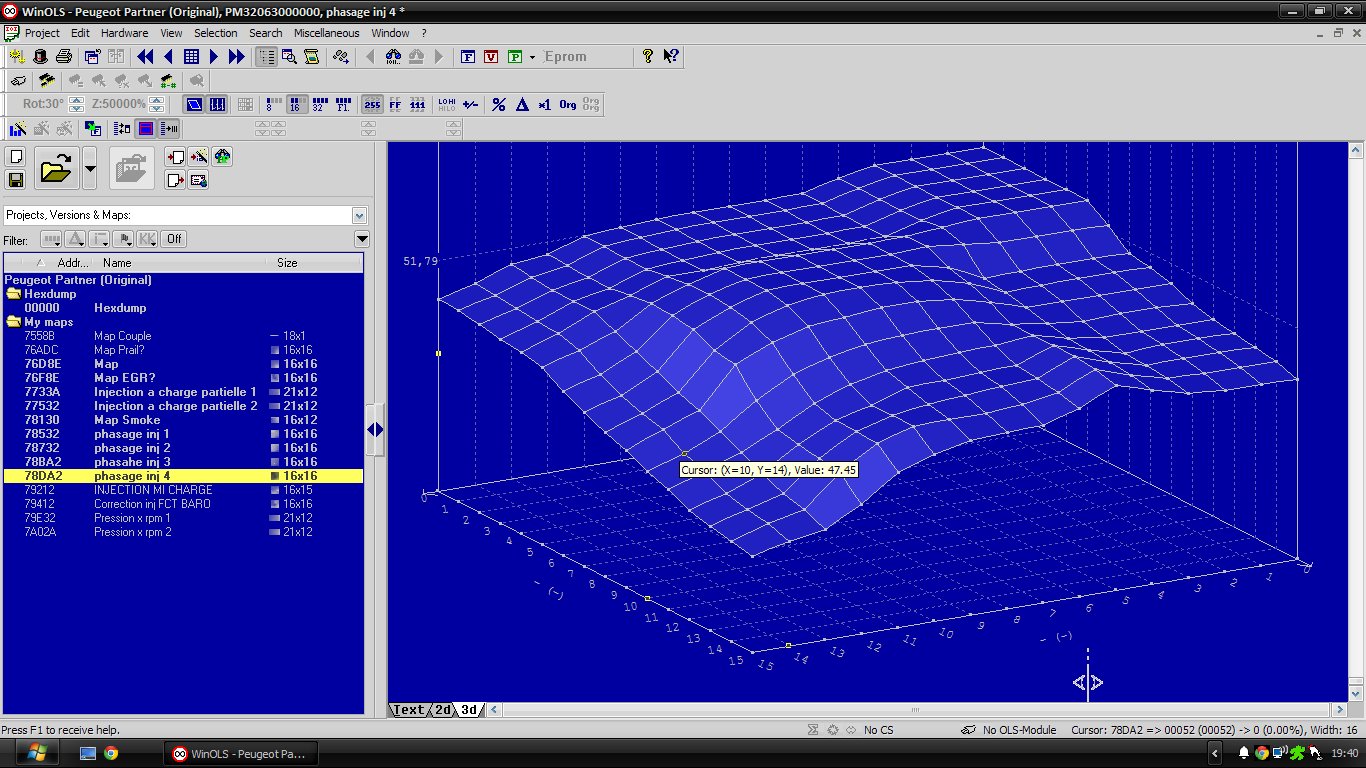Click the printer icon in the toolbar

pos(63,57)
